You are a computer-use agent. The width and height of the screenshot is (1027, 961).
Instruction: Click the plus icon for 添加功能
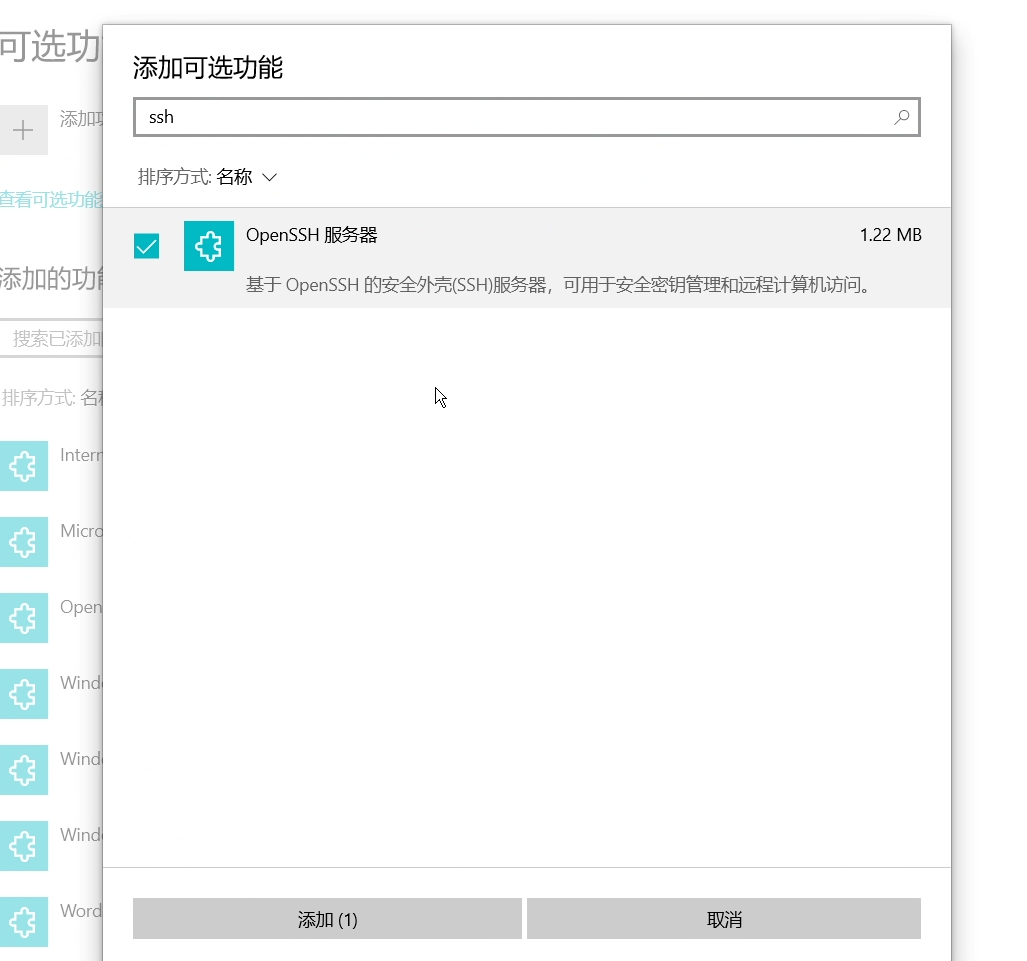pyautogui.click(x=23, y=130)
